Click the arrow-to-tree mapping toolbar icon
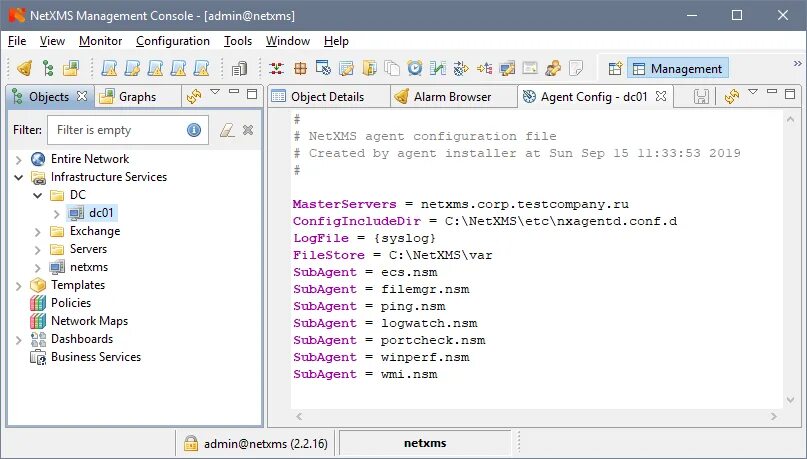This screenshot has height=459, width=807. click(x=484, y=68)
